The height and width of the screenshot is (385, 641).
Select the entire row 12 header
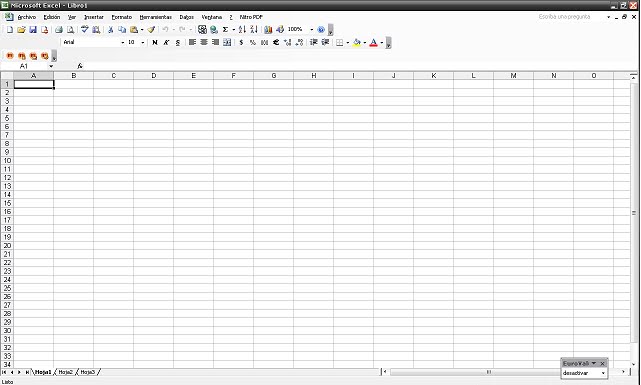[7, 177]
